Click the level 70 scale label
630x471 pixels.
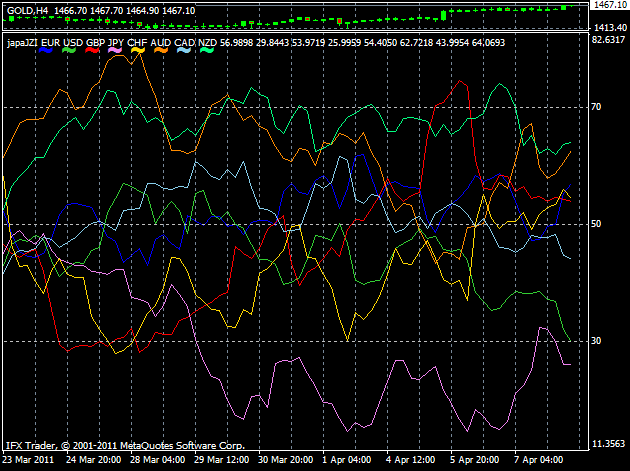(x=596, y=107)
